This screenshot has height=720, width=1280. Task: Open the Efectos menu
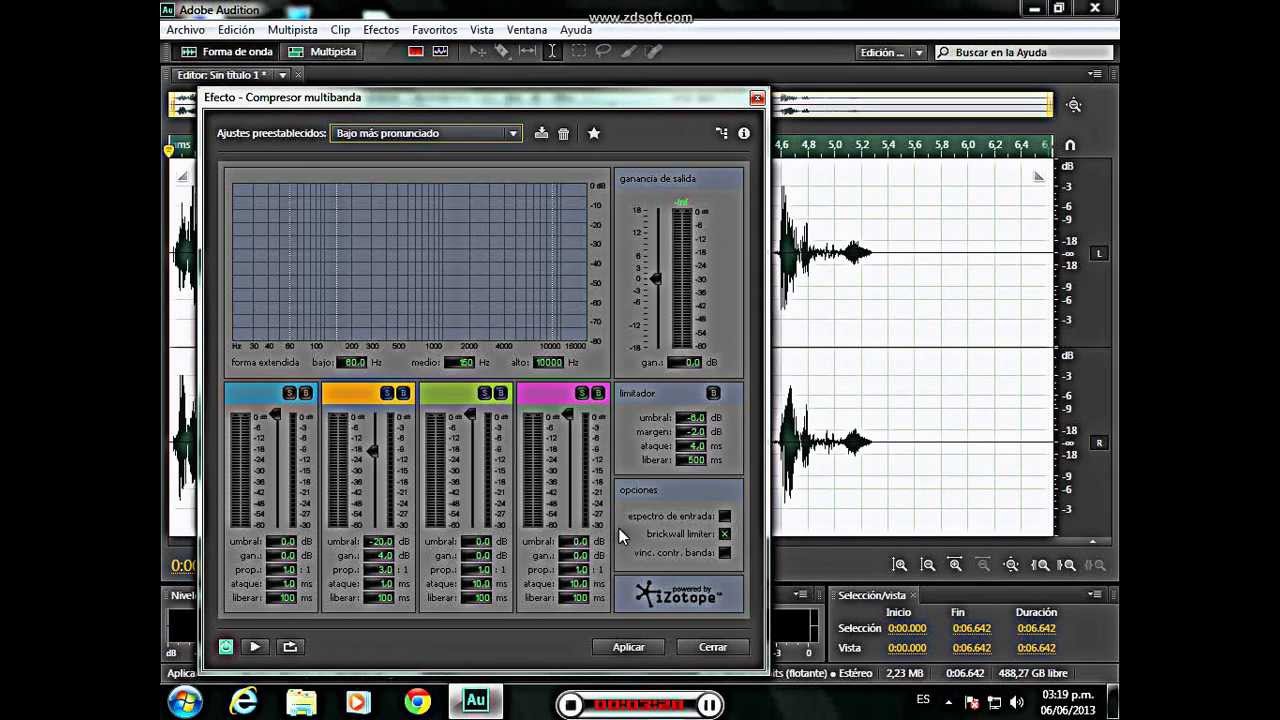[x=381, y=30]
